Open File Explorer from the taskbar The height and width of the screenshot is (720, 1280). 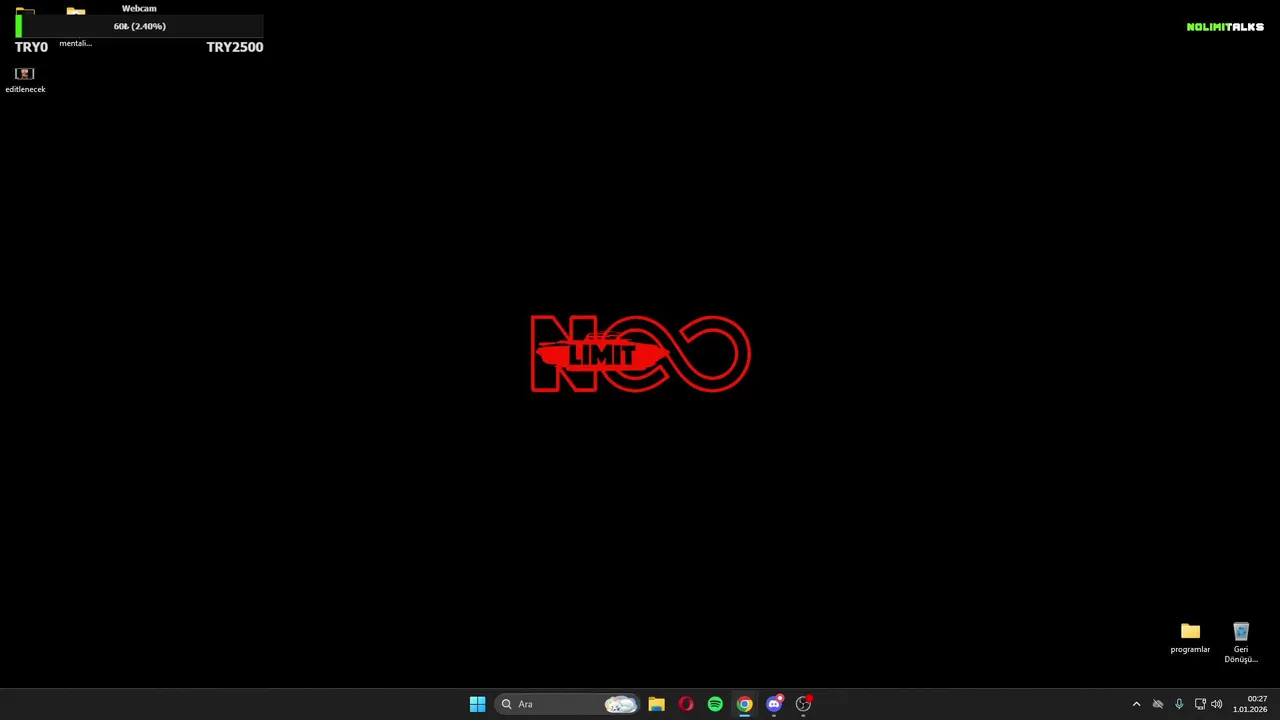click(656, 704)
